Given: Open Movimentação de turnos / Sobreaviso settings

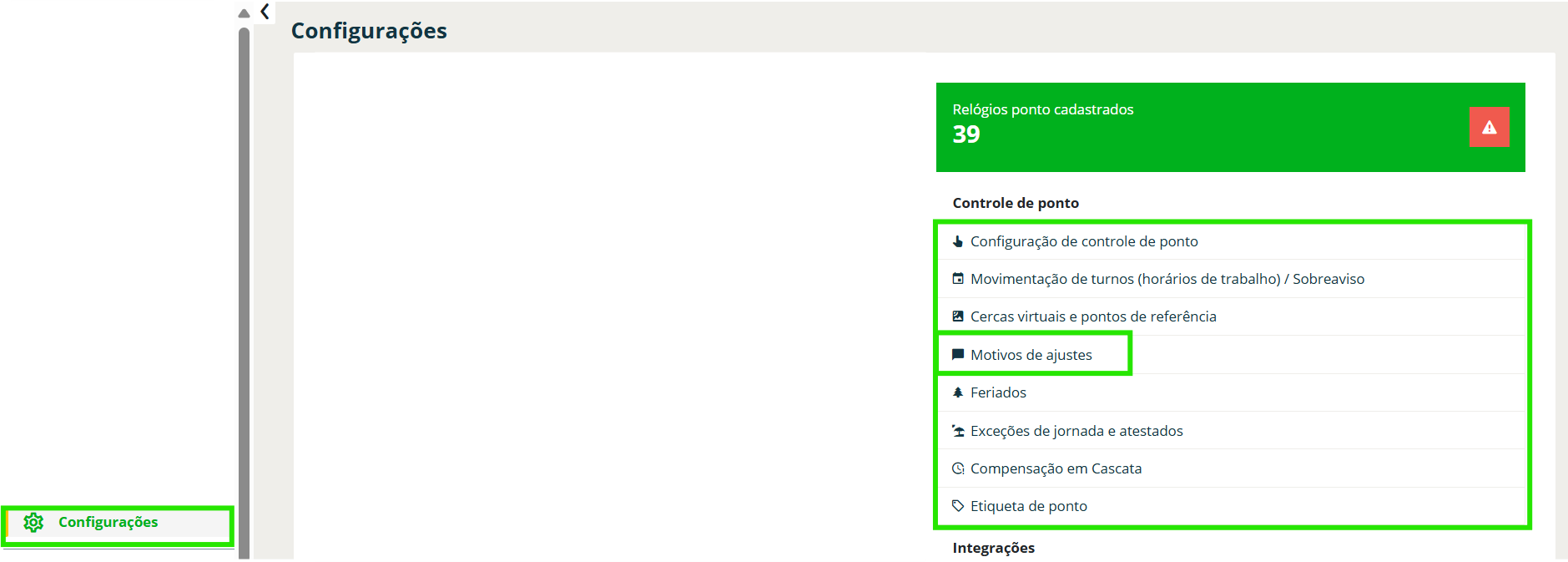Looking at the screenshot, I should [1167, 279].
